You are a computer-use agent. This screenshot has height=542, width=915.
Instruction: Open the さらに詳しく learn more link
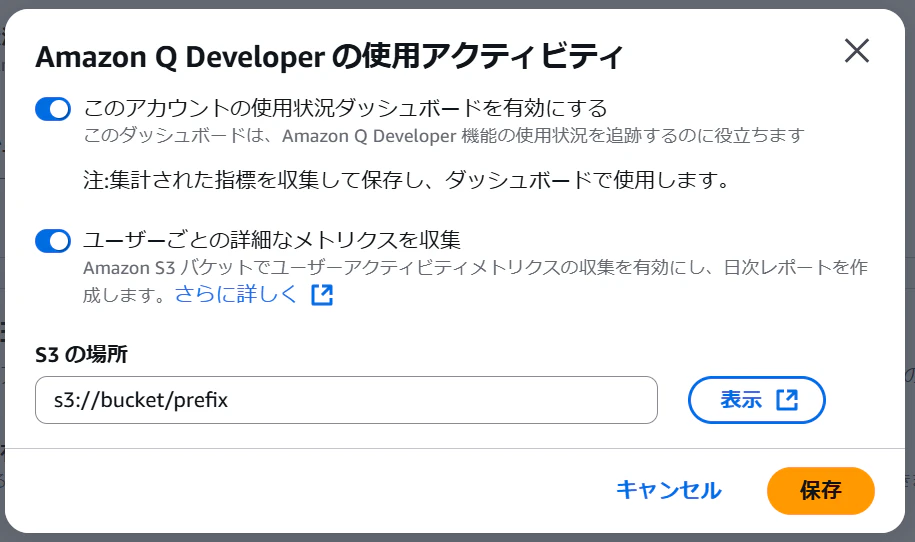pos(236,294)
